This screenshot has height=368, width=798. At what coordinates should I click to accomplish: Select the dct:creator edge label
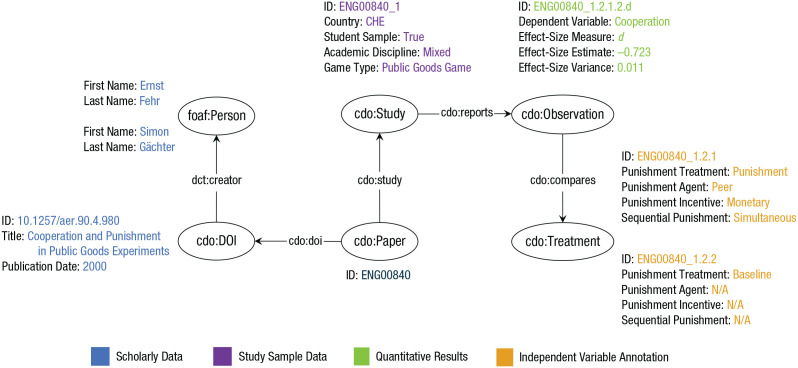(216, 179)
